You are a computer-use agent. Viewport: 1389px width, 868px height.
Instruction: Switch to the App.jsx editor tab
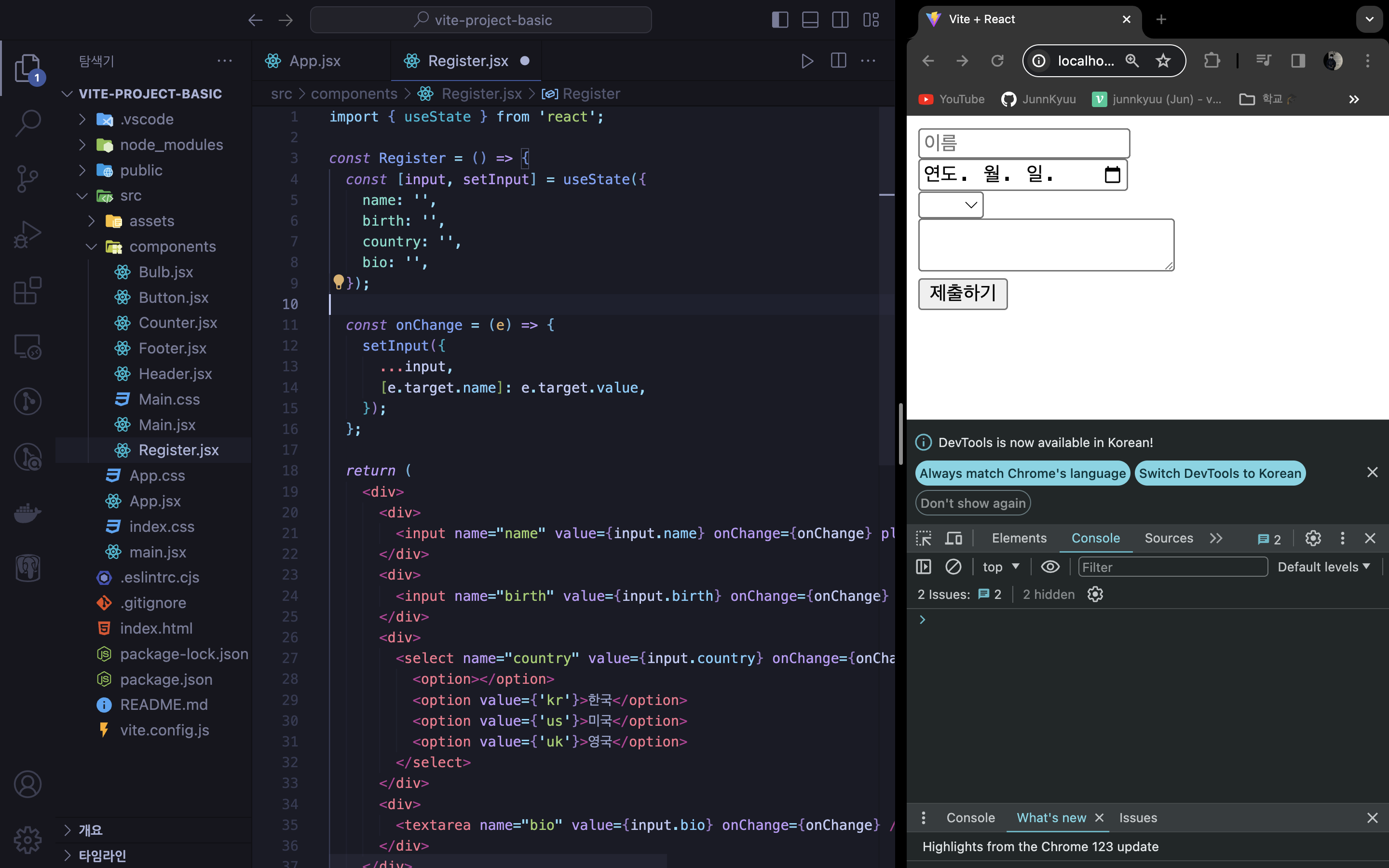click(x=314, y=61)
